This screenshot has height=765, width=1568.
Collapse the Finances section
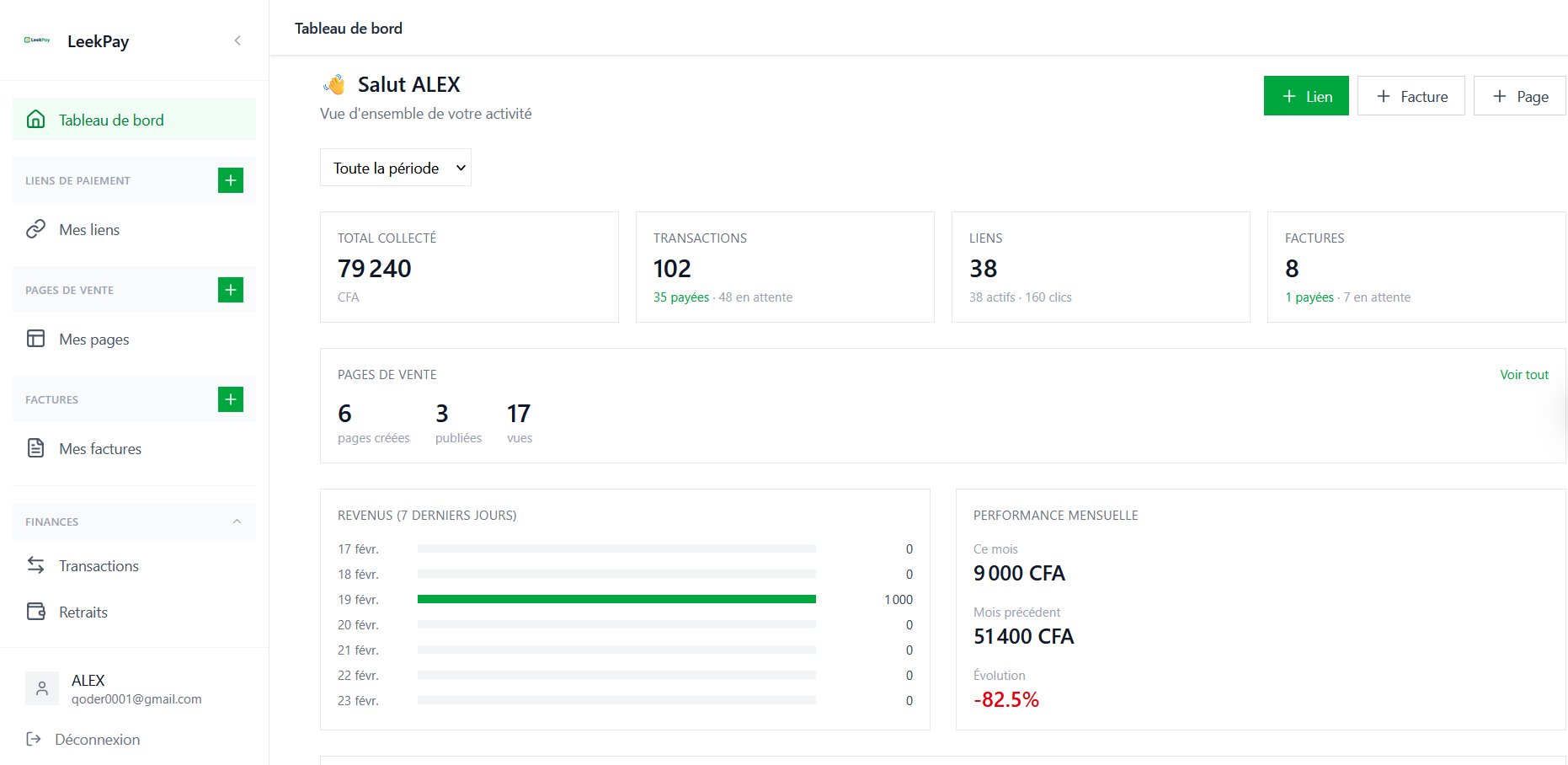[237, 522]
